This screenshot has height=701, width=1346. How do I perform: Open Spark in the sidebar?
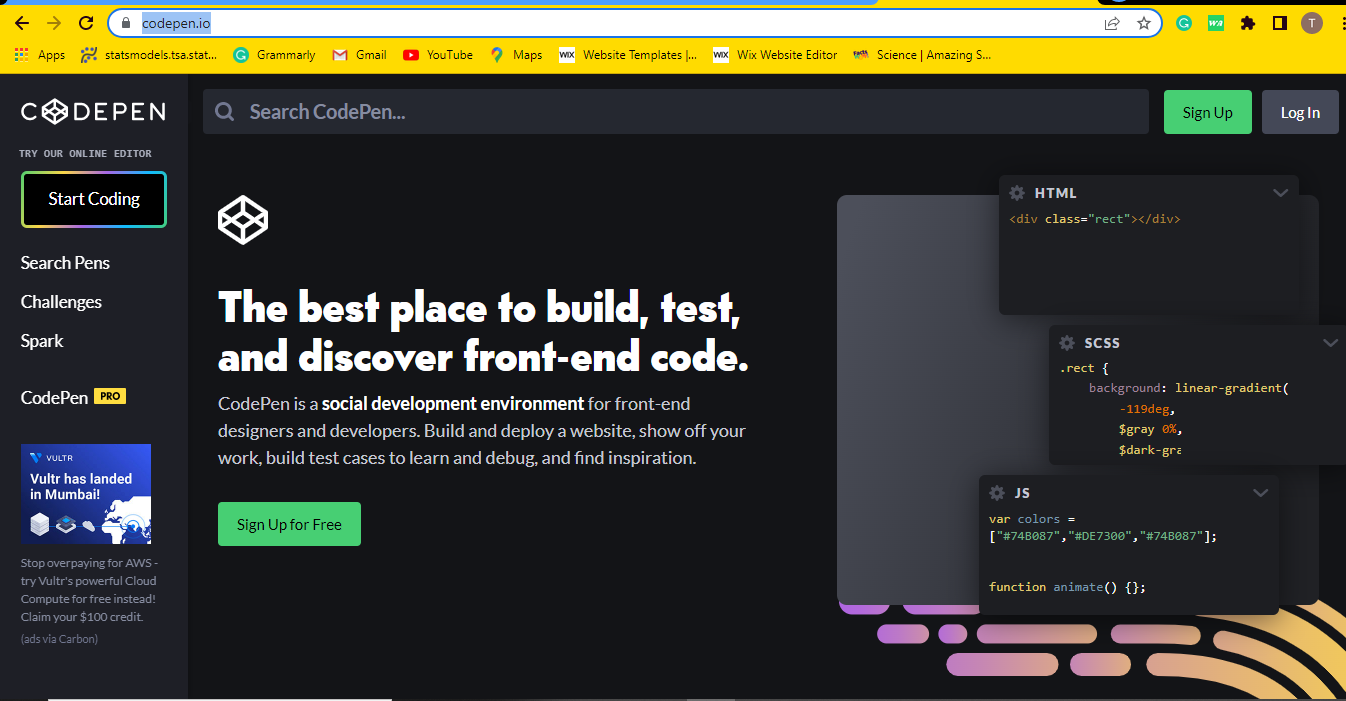[x=42, y=341]
